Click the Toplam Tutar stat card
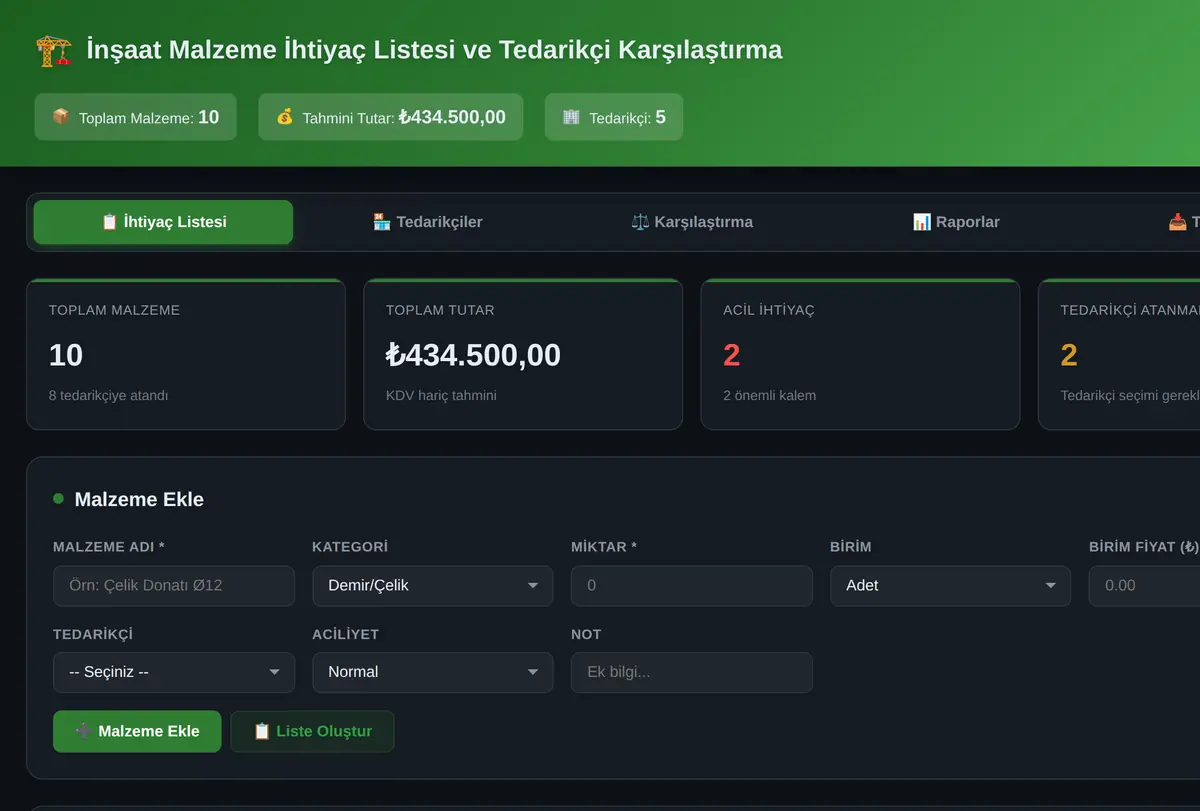Viewport: 1200px width, 811px height. pos(523,354)
